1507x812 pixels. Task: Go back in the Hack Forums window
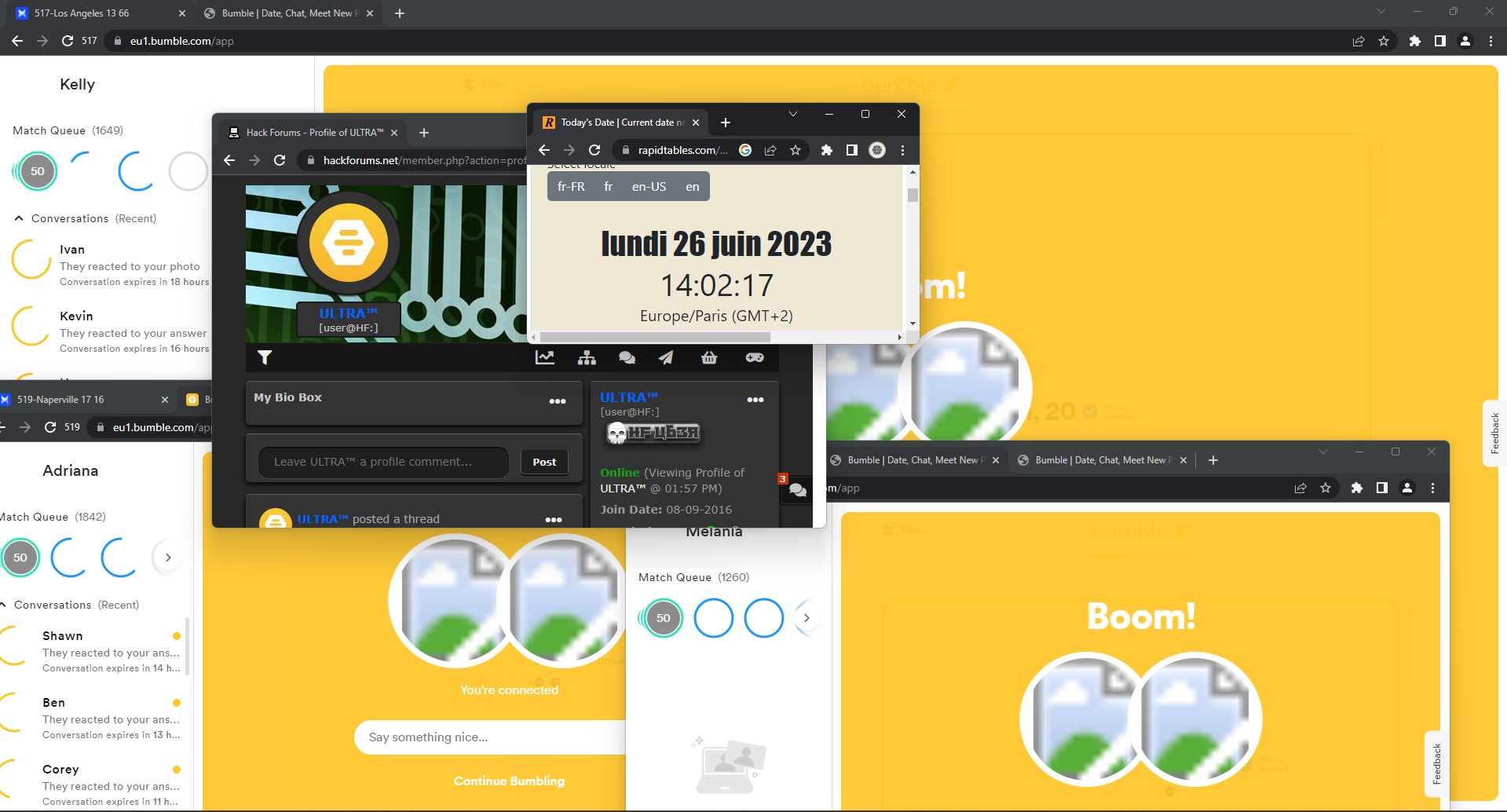tap(229, 160)
